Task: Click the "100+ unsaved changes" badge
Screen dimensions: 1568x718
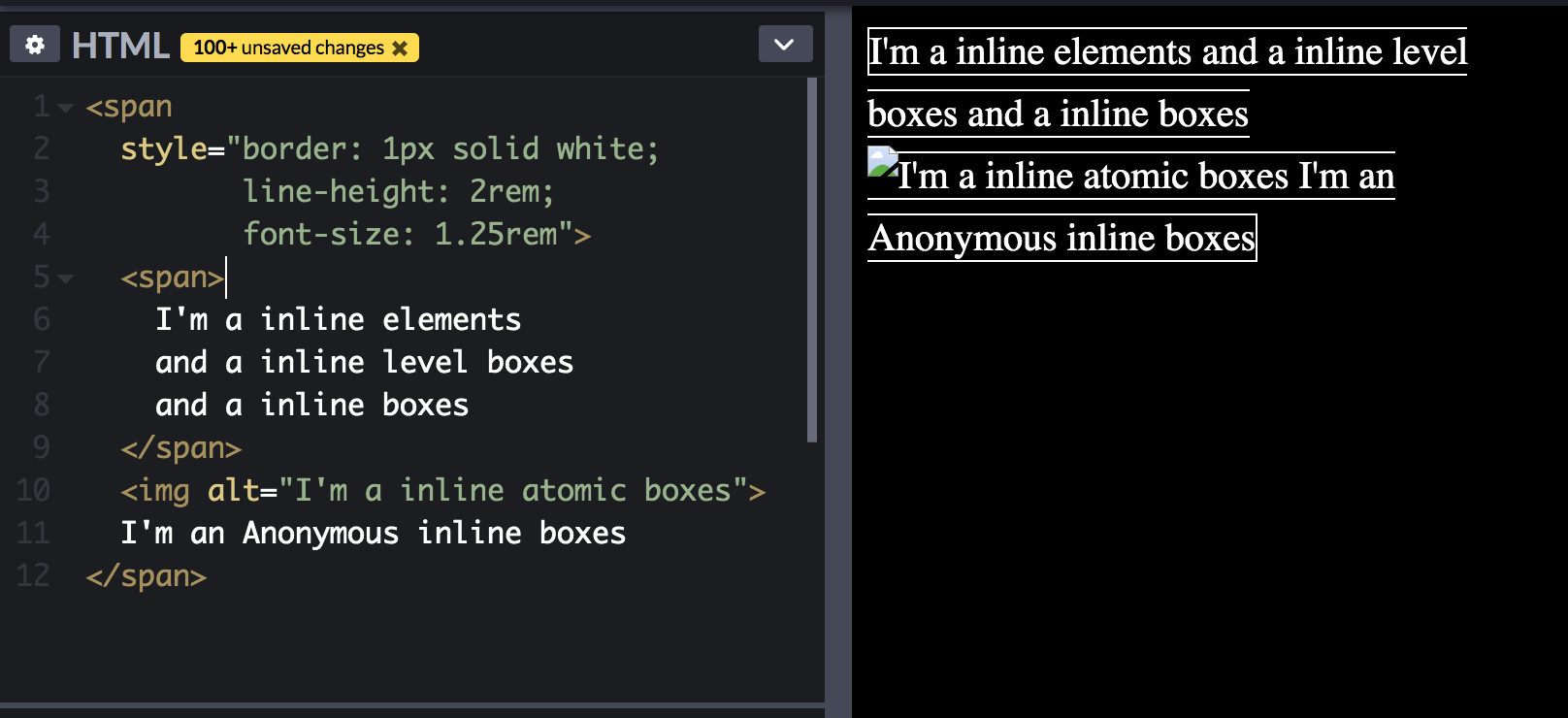Action: point(288,49)
